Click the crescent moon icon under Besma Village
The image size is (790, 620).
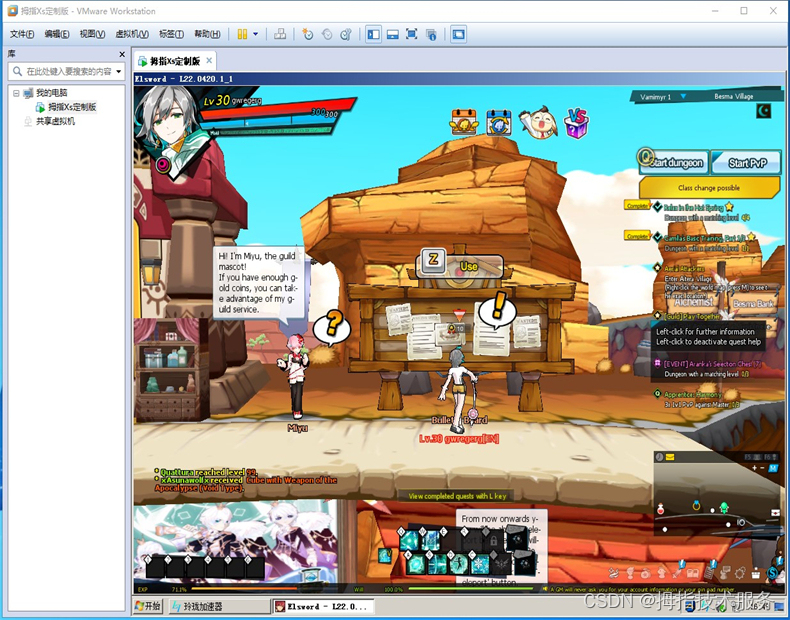click(763, 111)
